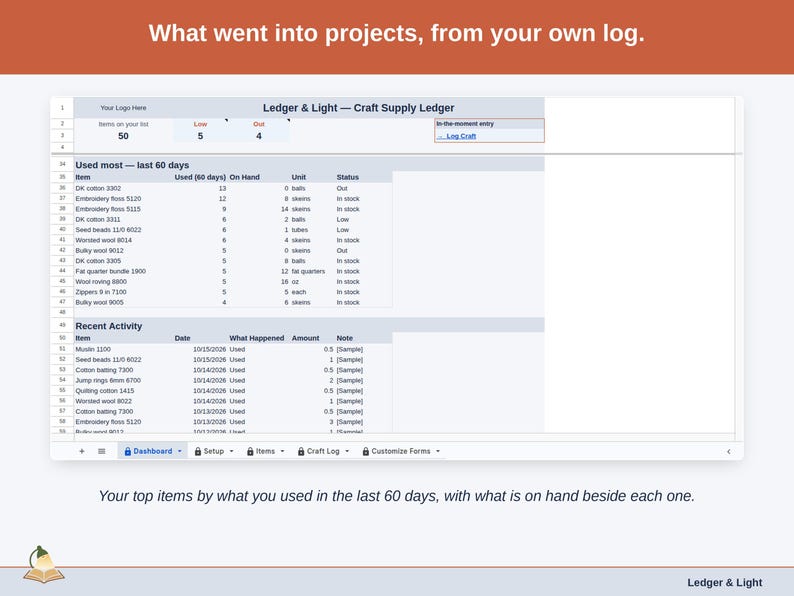The image size is (794, 596).
Task: Click lock icon on Customize Forms tab
Action: (366, 451)
